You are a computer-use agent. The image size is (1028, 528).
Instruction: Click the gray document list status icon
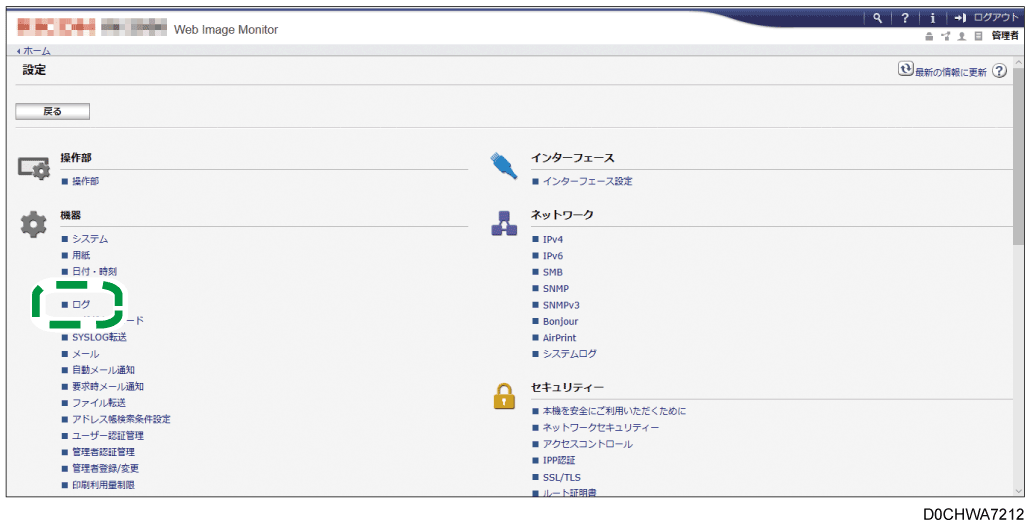pos(978,37)
